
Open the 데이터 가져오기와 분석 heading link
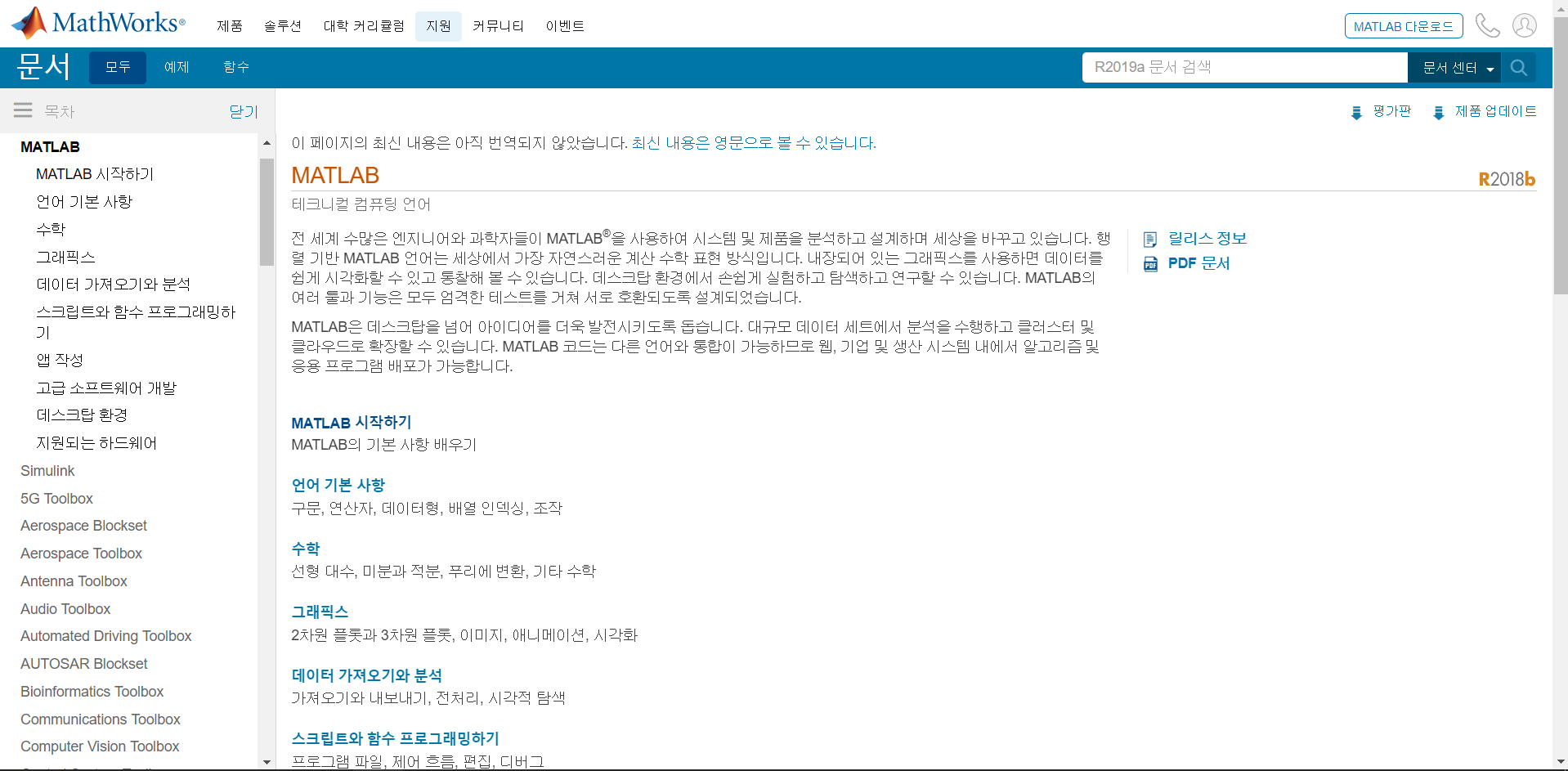367,675
